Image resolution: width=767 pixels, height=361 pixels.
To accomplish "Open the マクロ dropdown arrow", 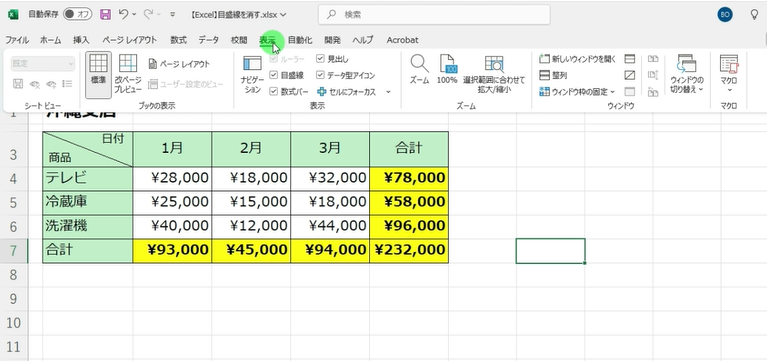I will [729, 90].
